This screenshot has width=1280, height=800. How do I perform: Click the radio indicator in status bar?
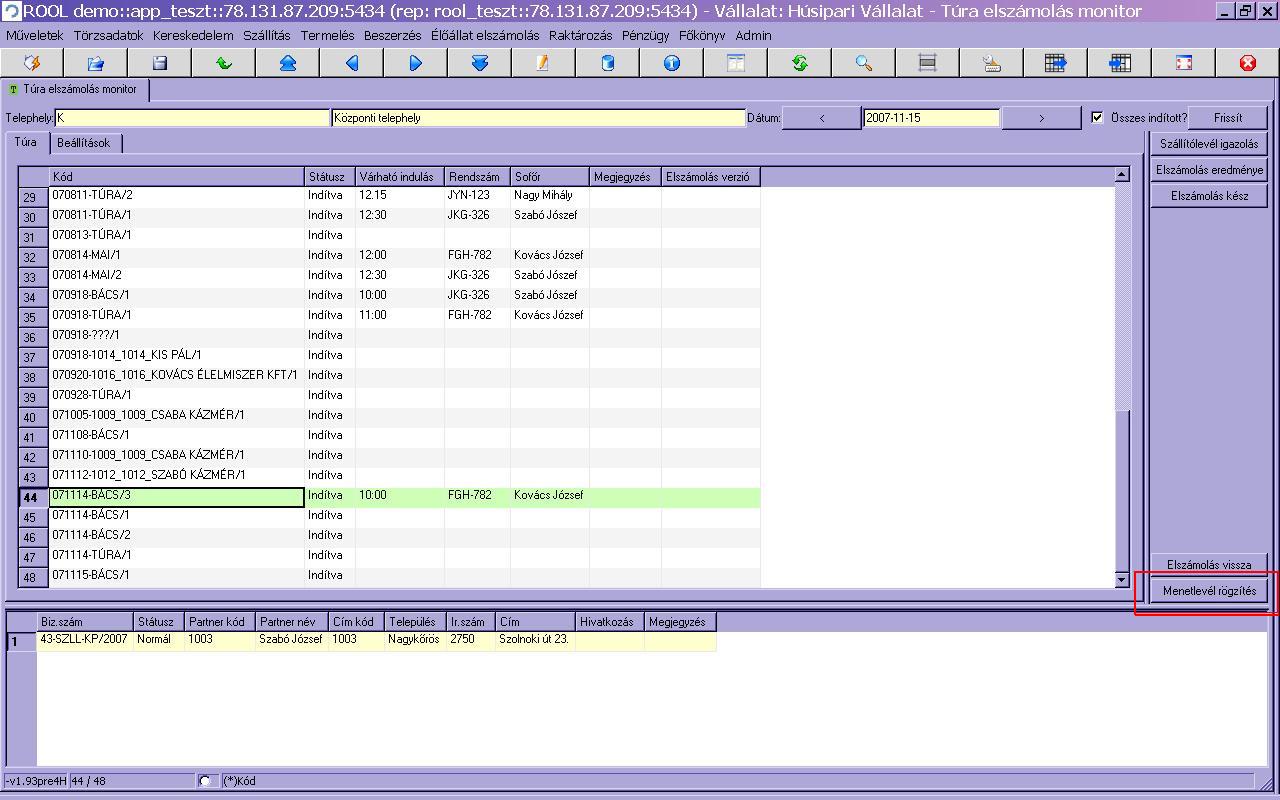(206, 781)
